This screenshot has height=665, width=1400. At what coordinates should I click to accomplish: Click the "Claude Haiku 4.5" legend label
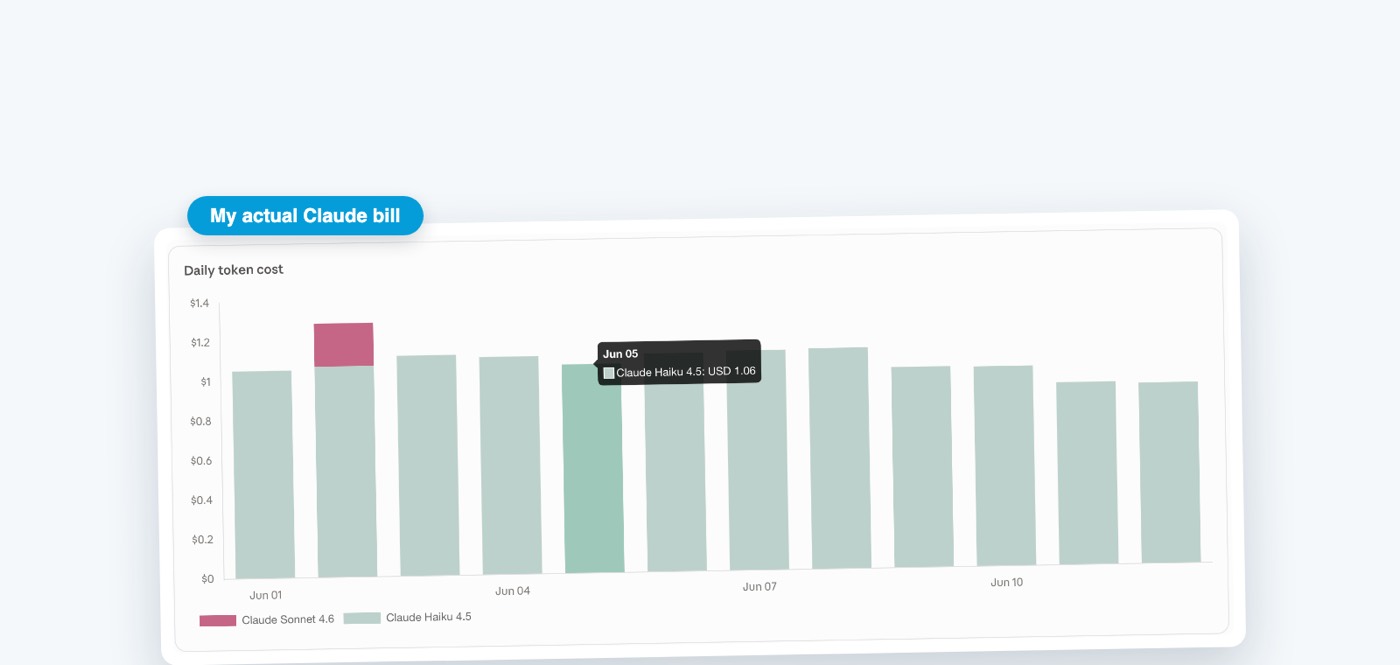[x=429, y=617]
